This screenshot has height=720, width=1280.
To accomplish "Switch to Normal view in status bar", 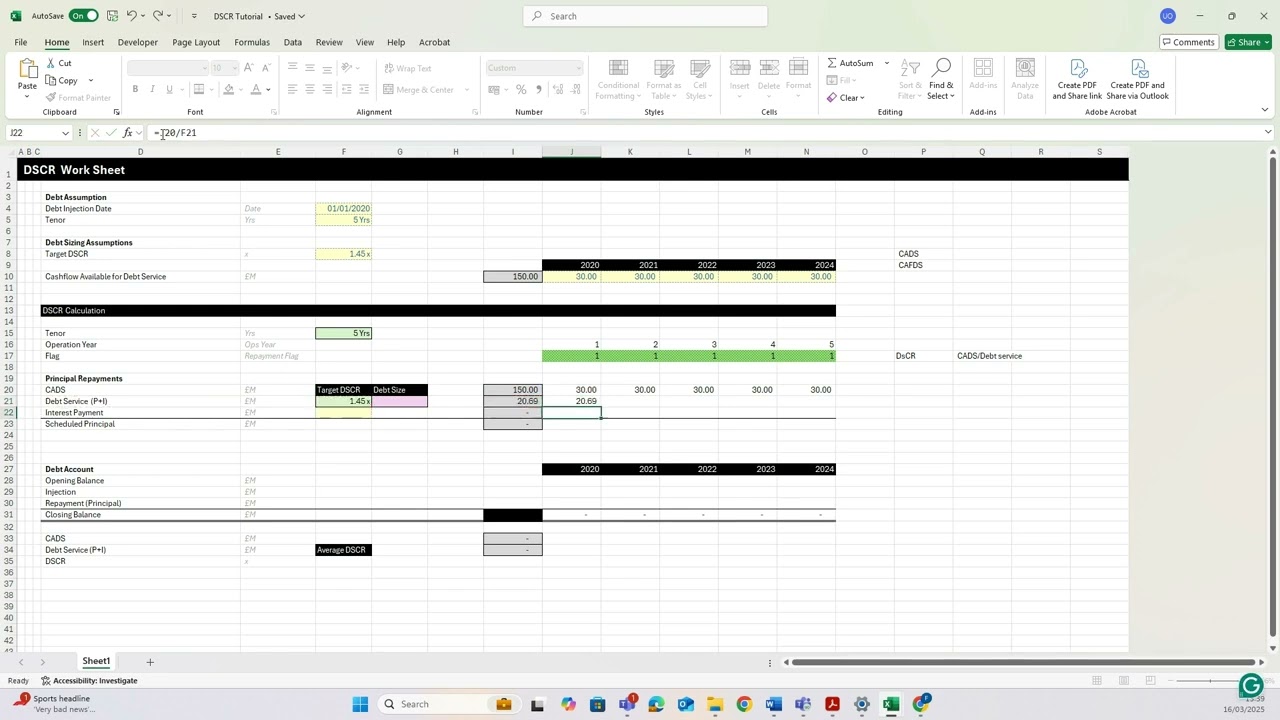I will tap(1097, 681).
